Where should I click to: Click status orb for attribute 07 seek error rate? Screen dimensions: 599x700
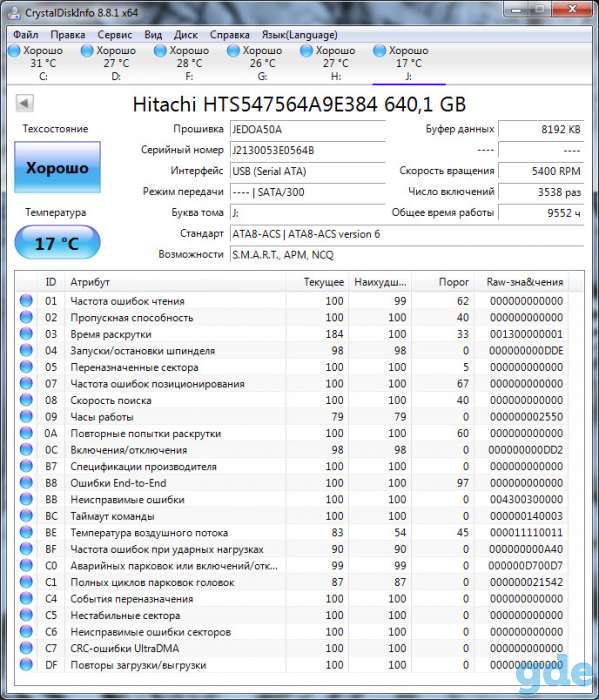26,383
